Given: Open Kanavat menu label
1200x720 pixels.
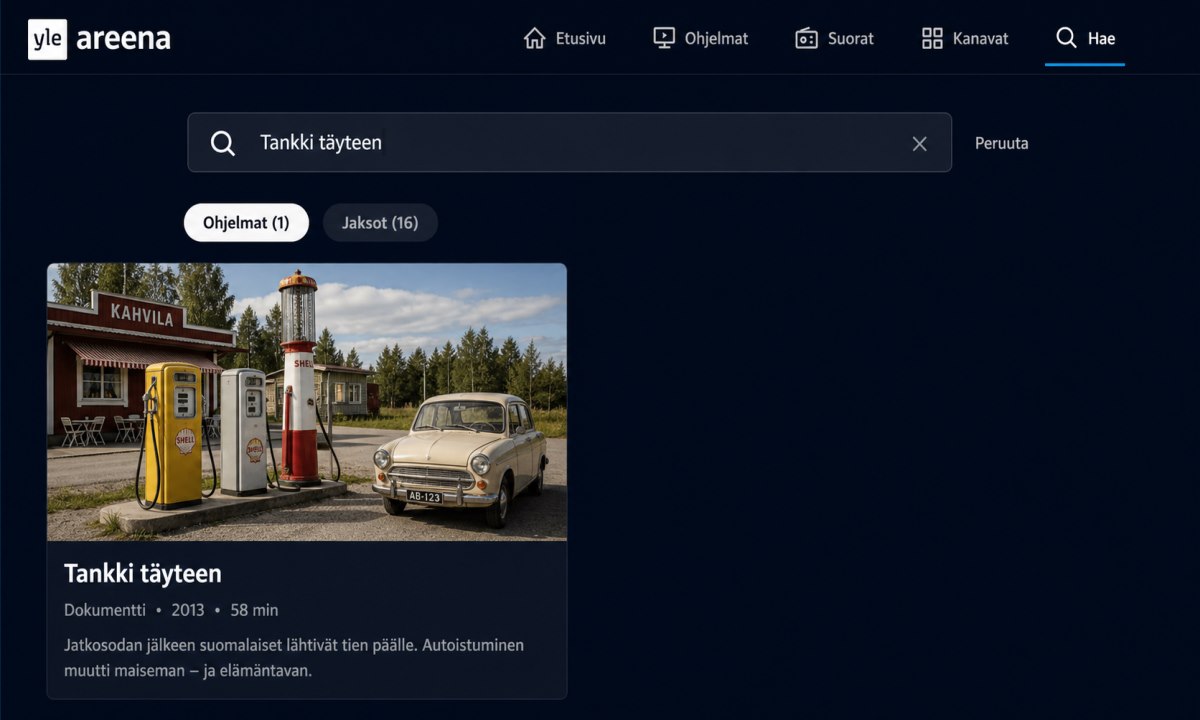Looking at the screenshot, I should pyautogui.click(x=980, y=39).
